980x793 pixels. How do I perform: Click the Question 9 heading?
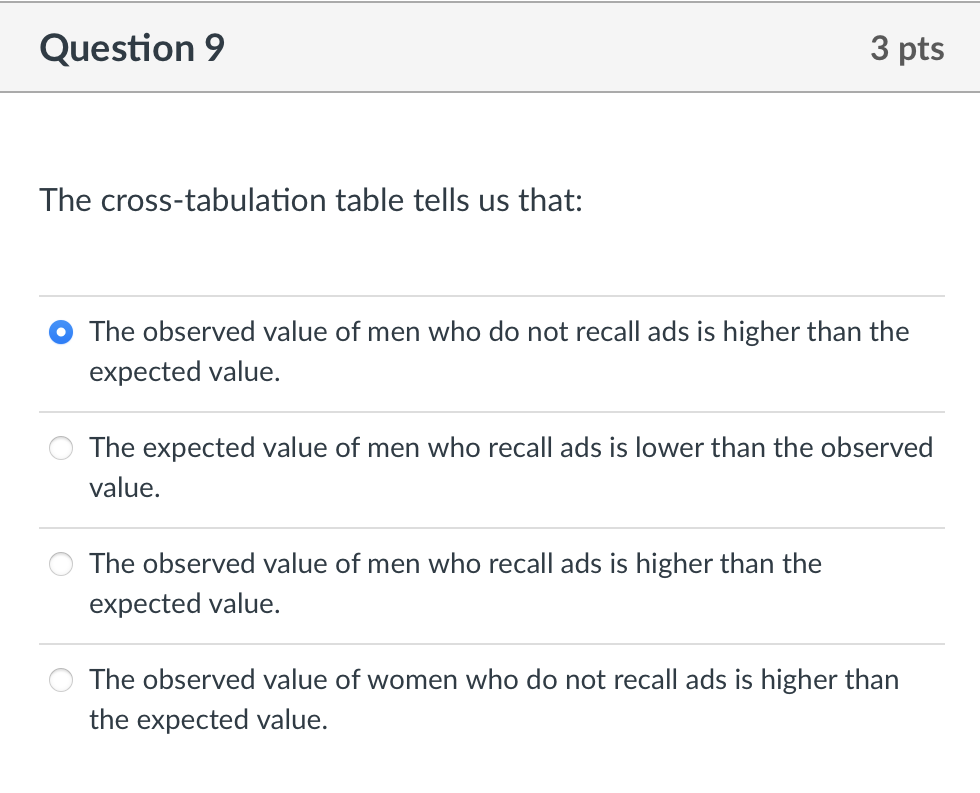tap(130, 47)
